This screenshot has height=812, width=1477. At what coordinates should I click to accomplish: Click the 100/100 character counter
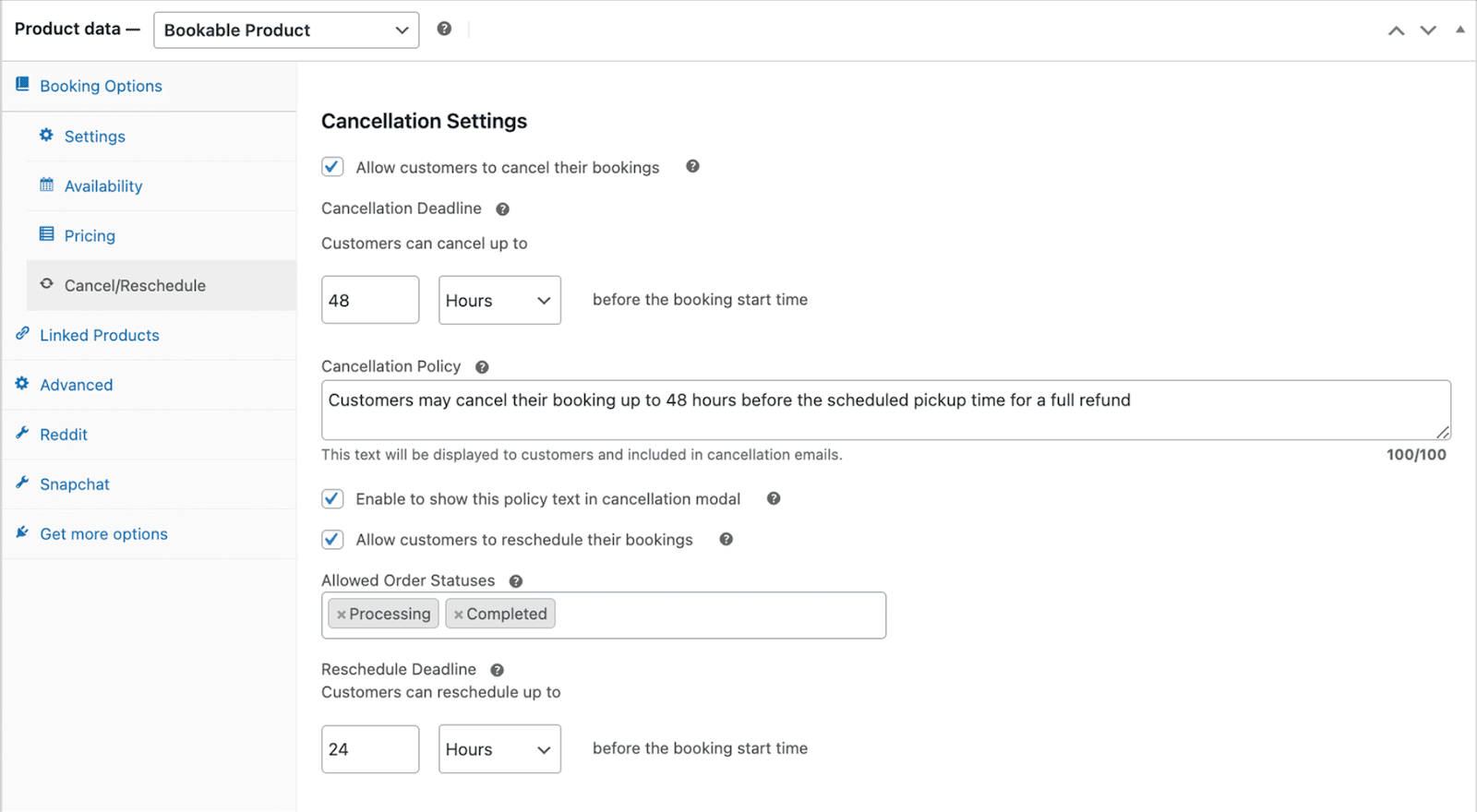(x=1416, y=455)
